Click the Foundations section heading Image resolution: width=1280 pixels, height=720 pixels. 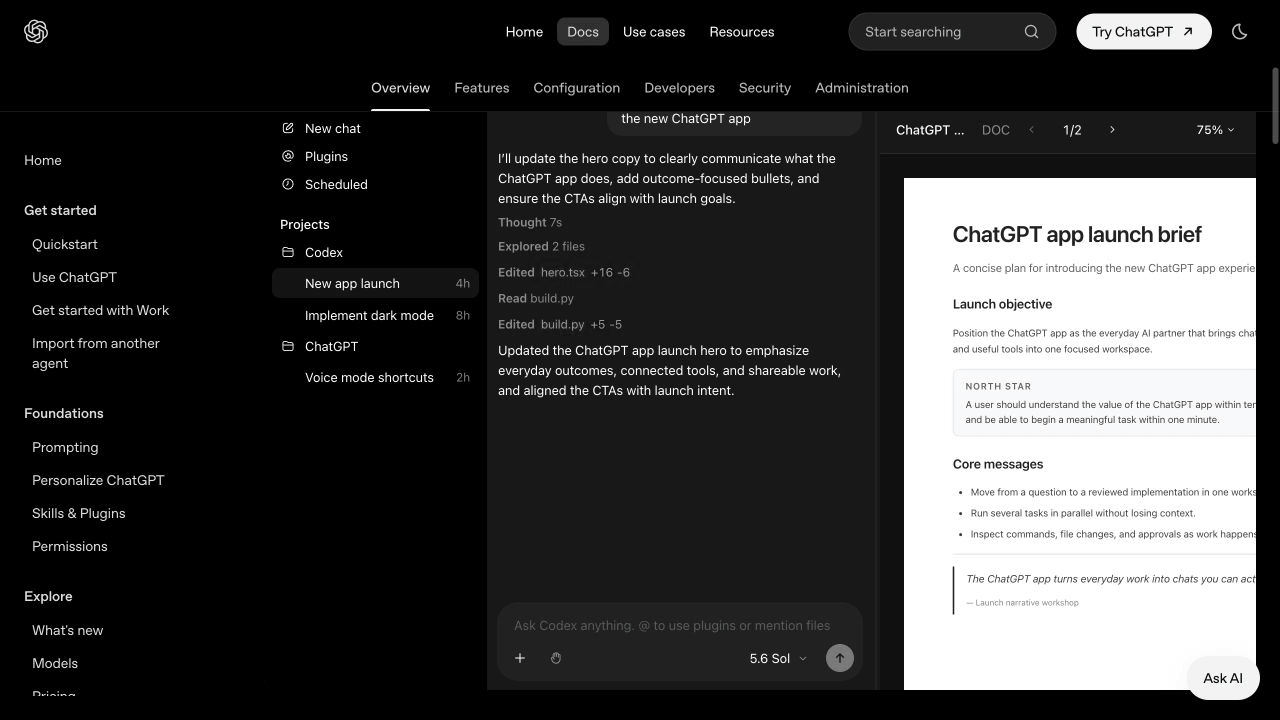[64, 413]
